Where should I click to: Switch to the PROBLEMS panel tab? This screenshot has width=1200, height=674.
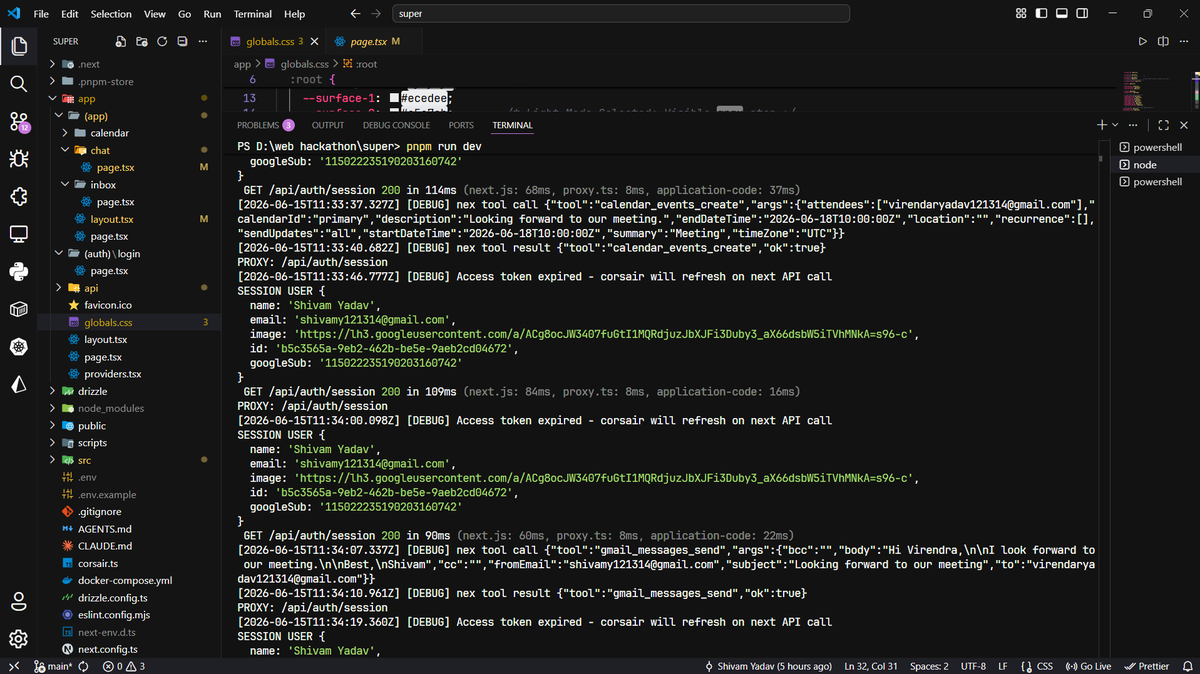pos(265,125)
